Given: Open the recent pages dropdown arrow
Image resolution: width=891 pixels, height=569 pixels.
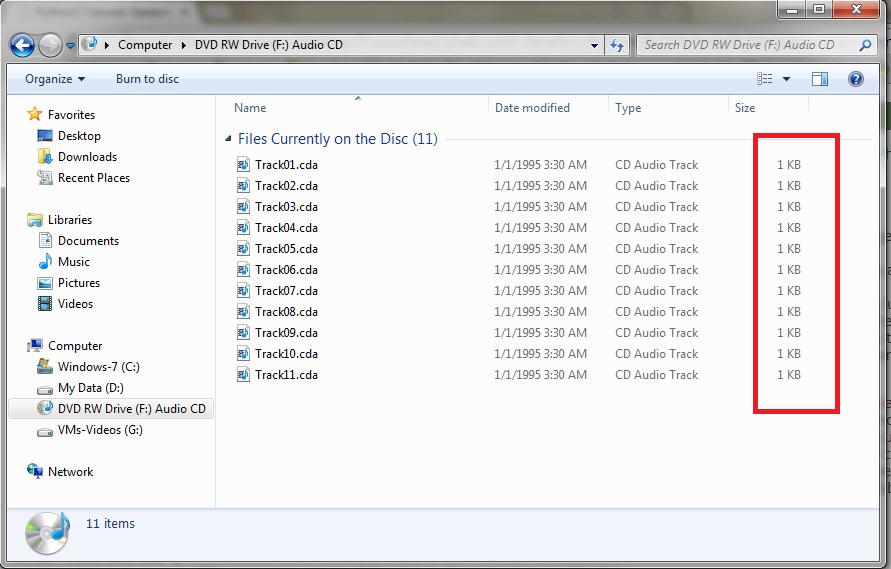Looking at the screenshot, I should click(x=71, y=46).
